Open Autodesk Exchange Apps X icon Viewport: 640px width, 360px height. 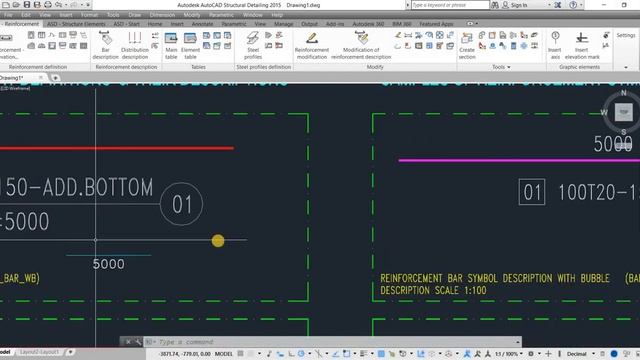558,5
